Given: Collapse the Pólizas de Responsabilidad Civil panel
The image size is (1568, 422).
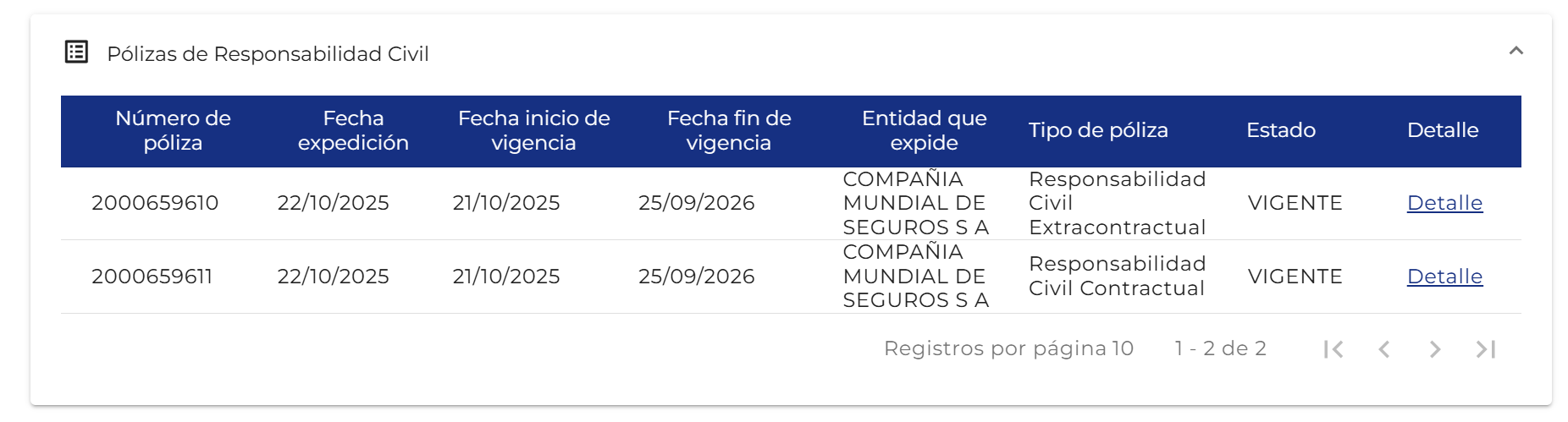Looking at the screenshot, I should (1516, 52).
